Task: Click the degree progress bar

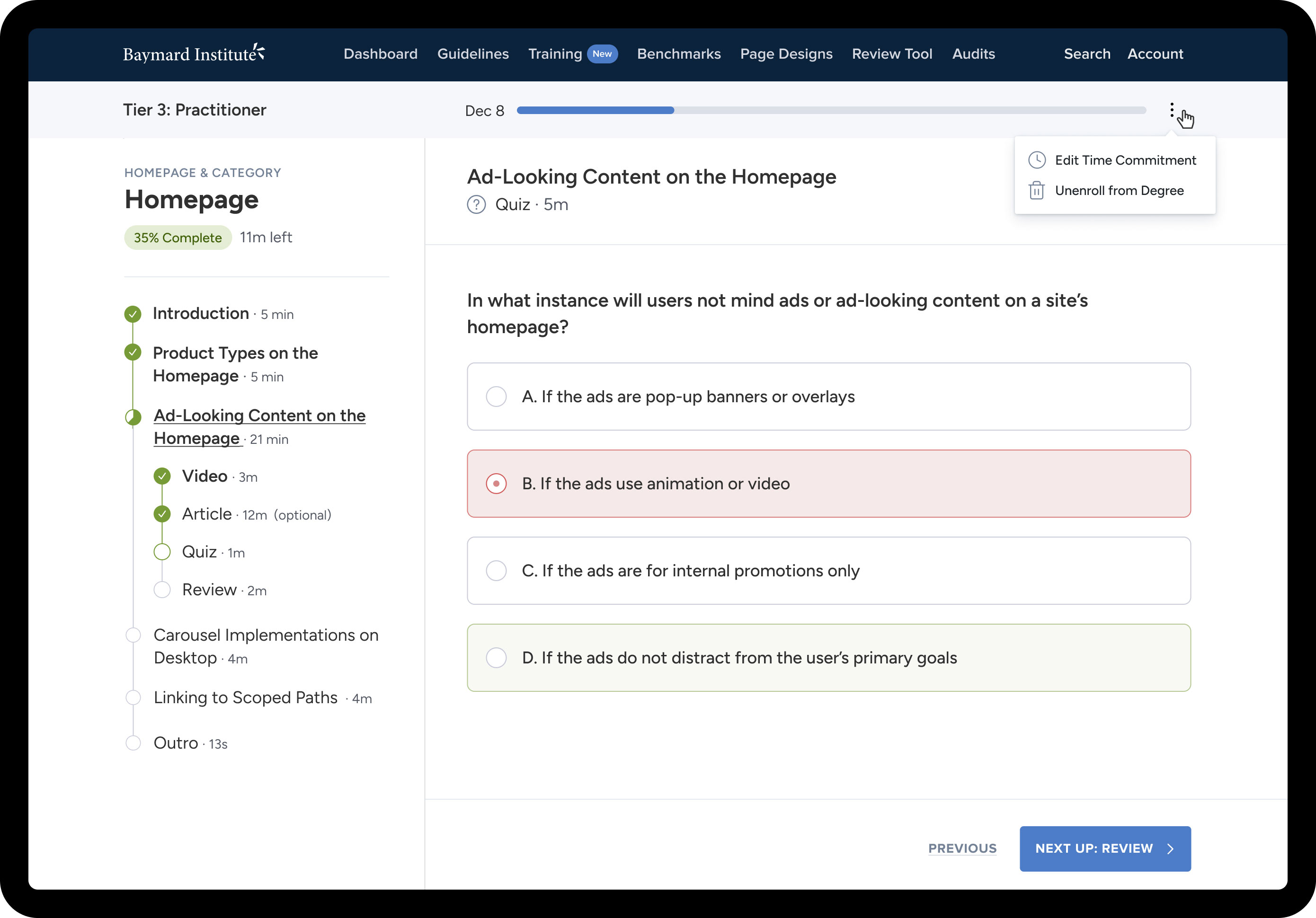Action: pyautogui.click(x=831, y=110)
